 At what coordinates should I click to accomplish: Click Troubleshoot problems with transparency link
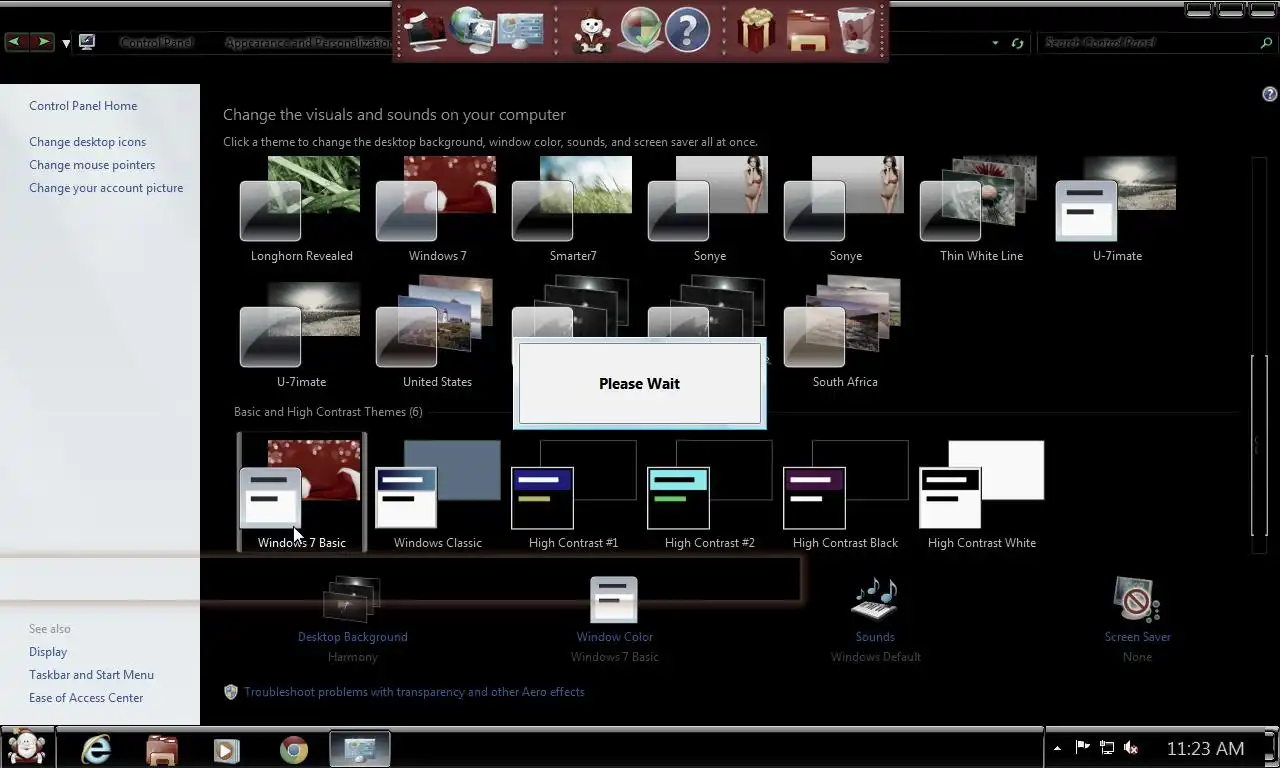[414, 692]
